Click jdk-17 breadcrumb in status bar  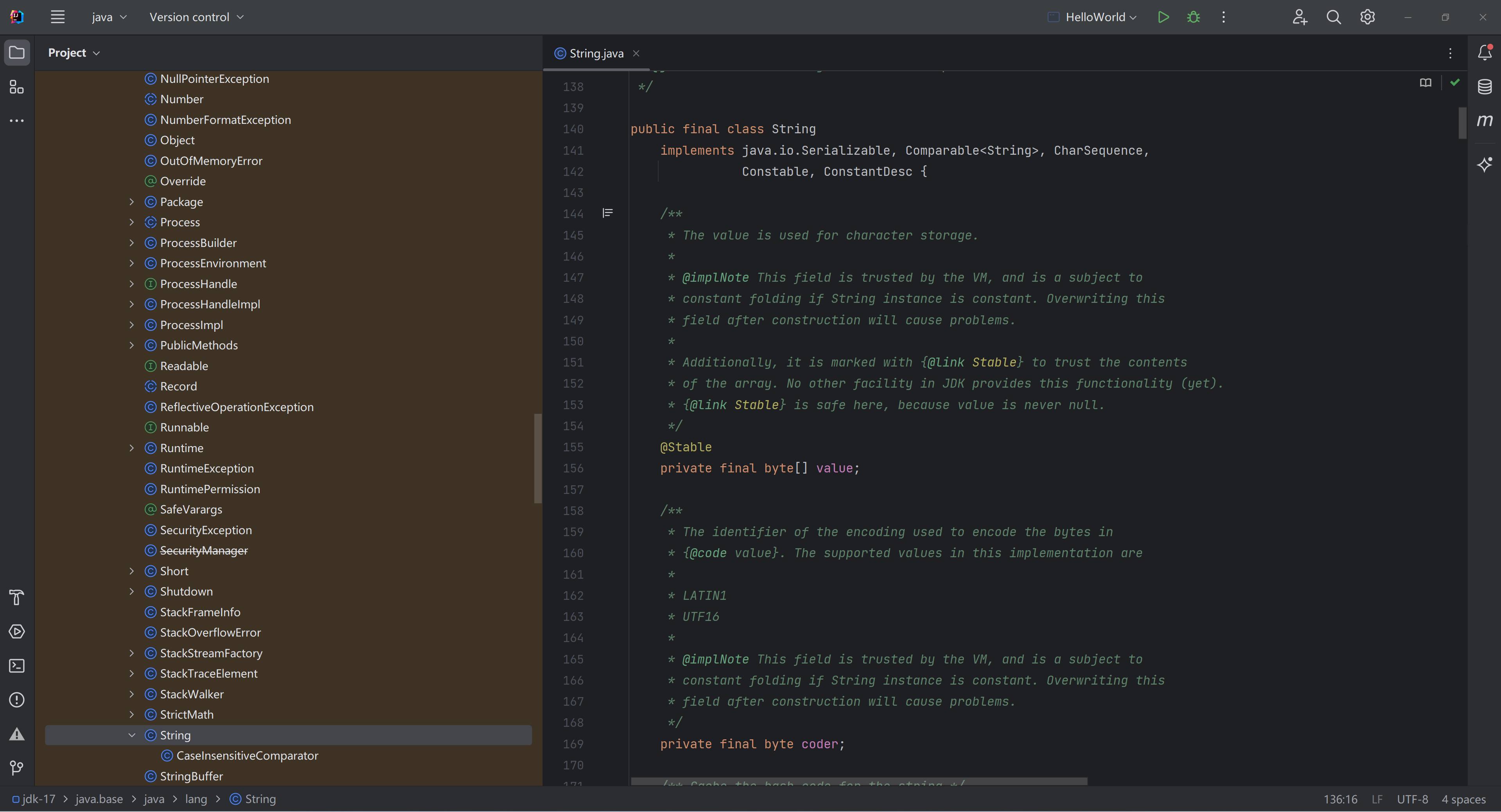tap(34, 799)
